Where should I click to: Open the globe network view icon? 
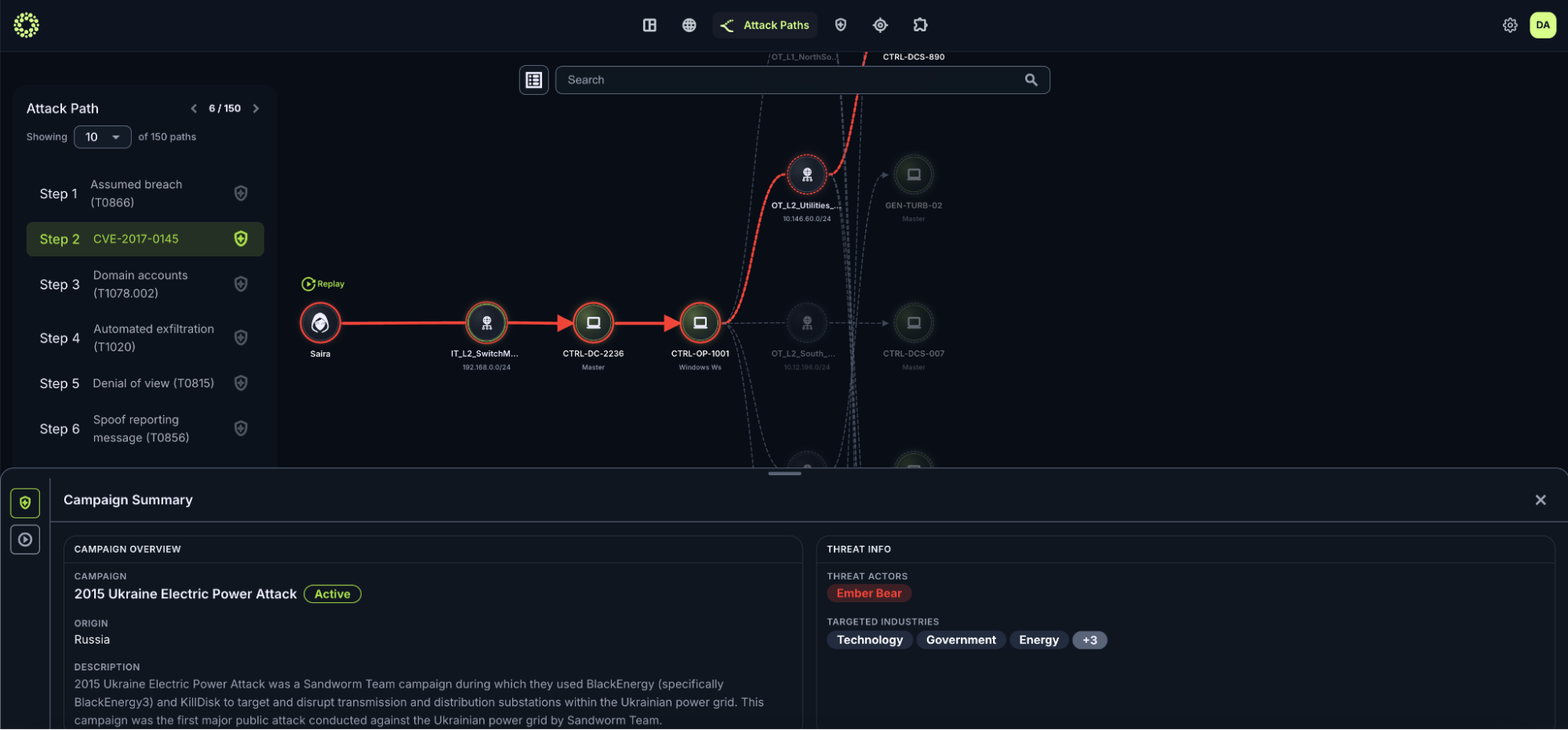tap(689, 25)
